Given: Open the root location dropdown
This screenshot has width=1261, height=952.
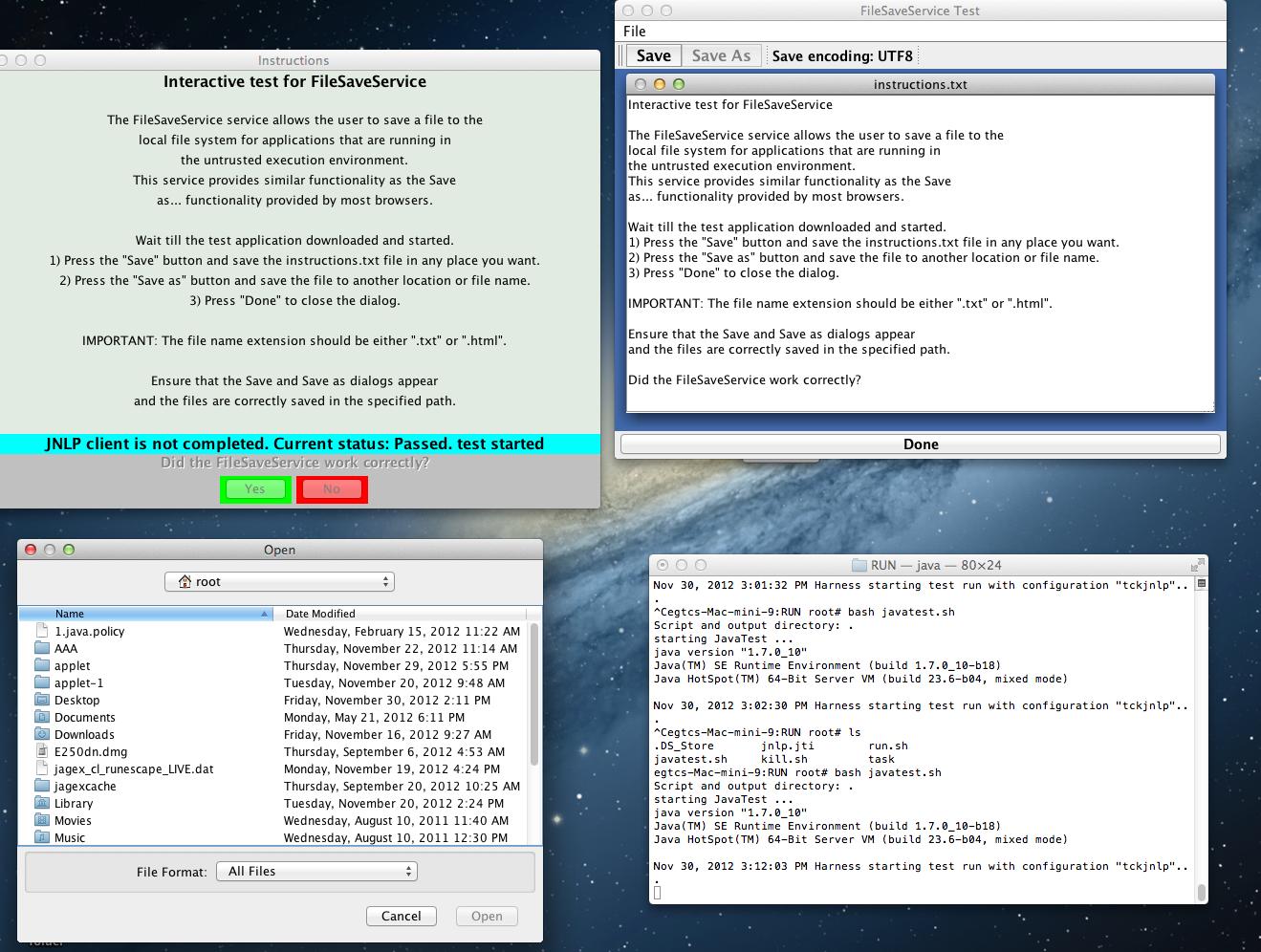Looking at the screenshot, I should click(279, 581).
